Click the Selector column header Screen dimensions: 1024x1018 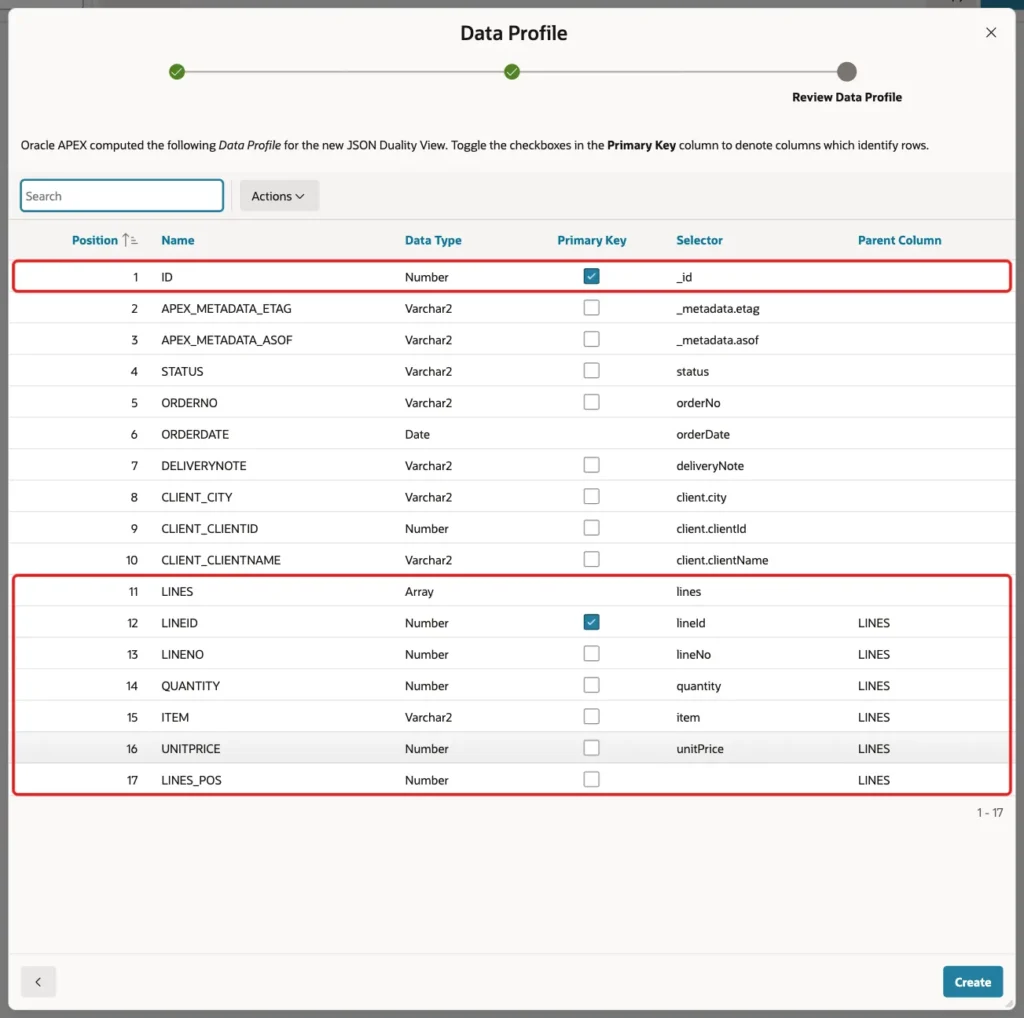pyautogui.click(x=699, y=240)
